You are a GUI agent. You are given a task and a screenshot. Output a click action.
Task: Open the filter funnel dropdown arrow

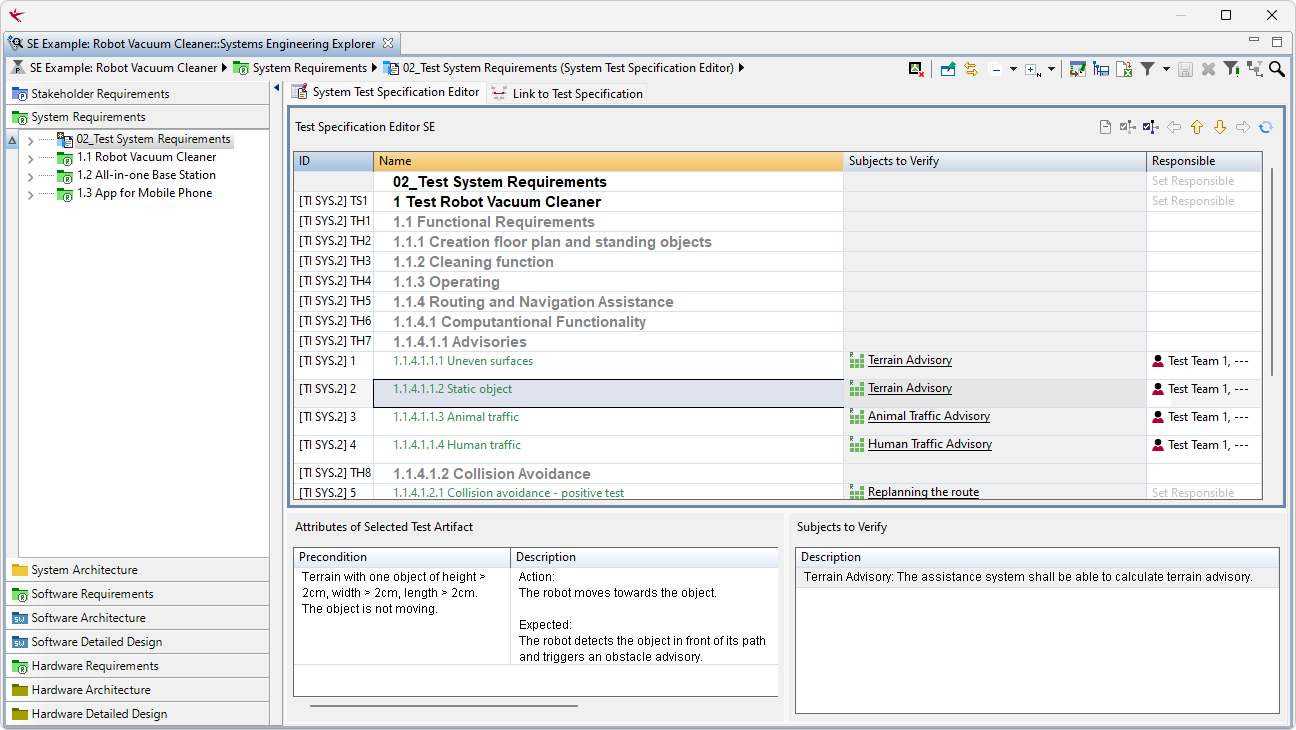pos(1166,70)
